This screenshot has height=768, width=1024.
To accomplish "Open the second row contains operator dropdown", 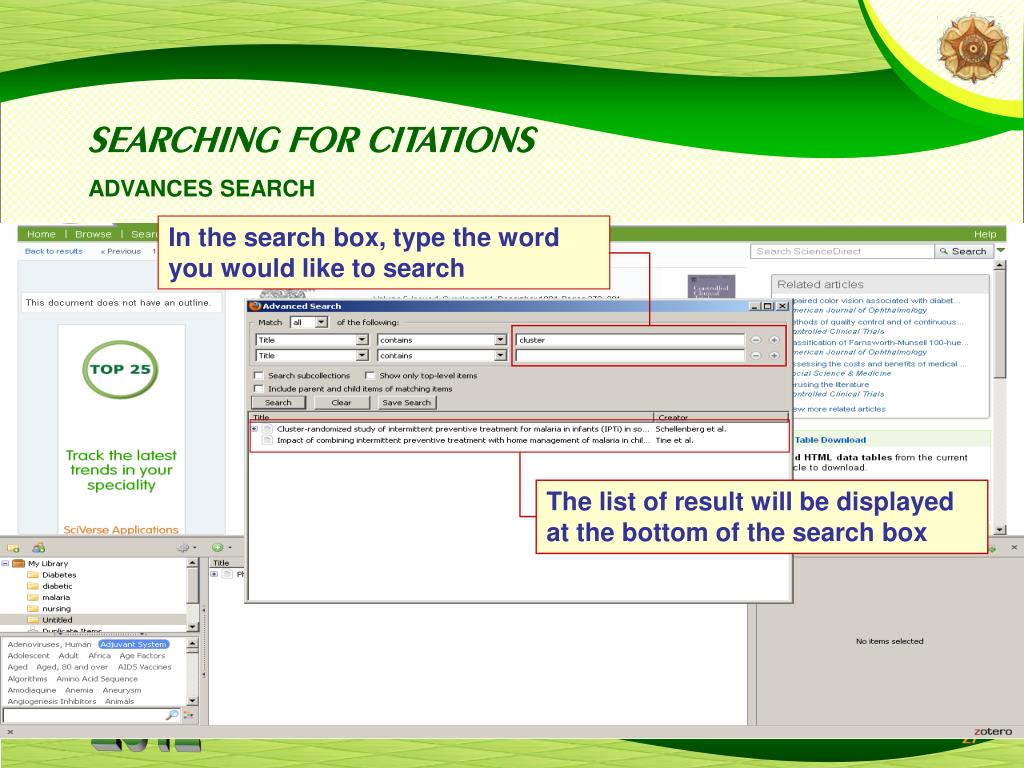I will tap(442, 356).
